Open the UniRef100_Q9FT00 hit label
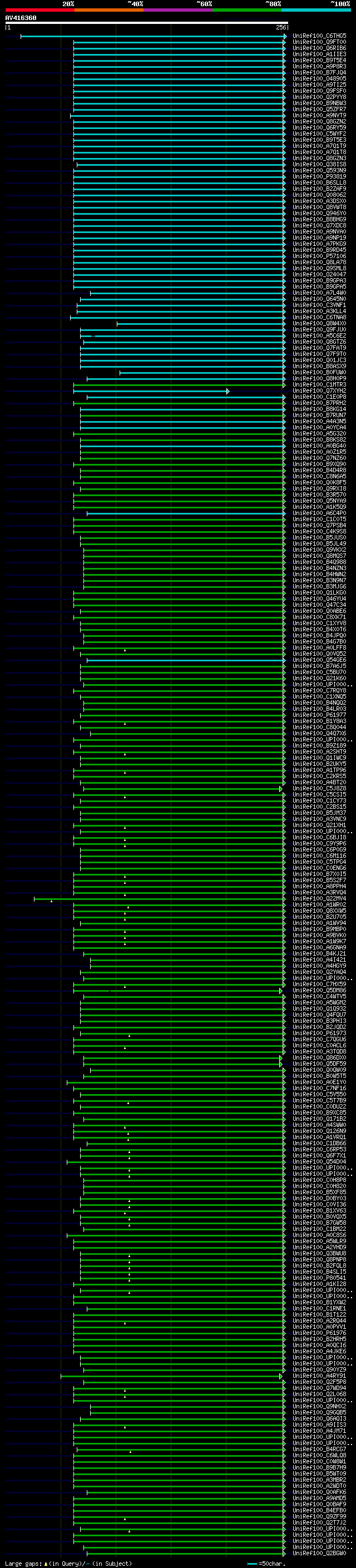 click(319, 42)
